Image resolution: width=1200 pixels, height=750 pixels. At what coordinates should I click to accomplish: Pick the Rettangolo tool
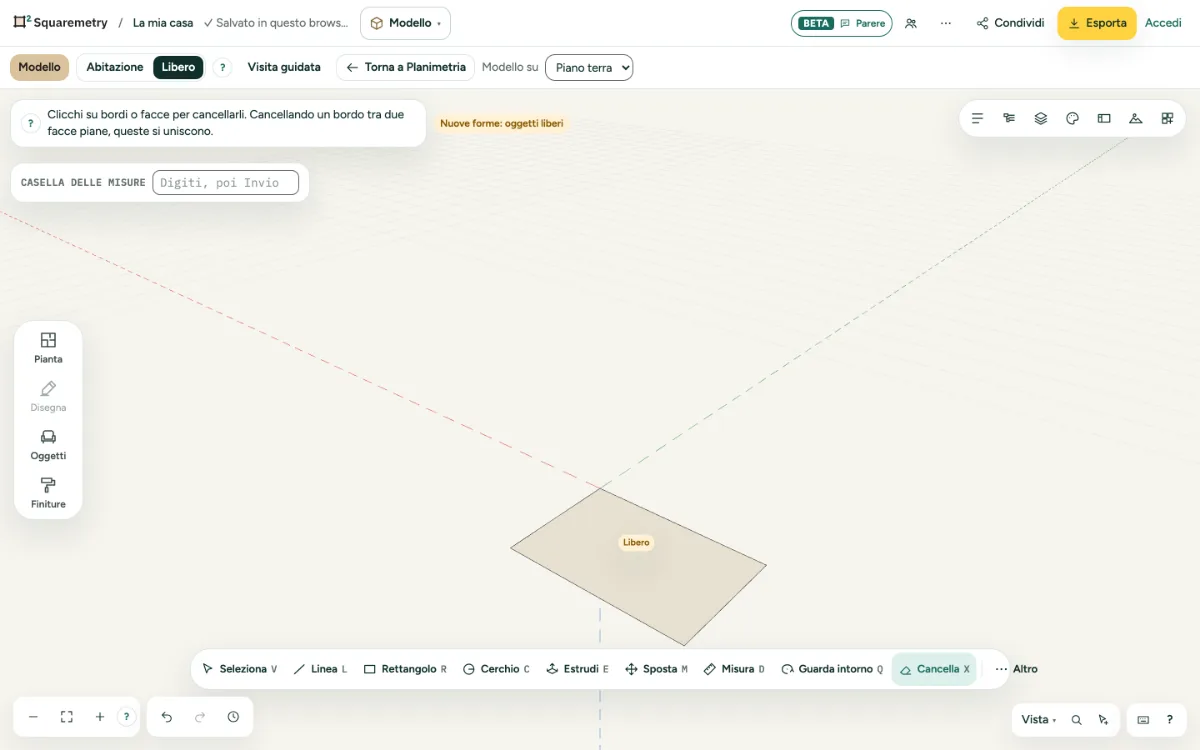click(405, 669)
